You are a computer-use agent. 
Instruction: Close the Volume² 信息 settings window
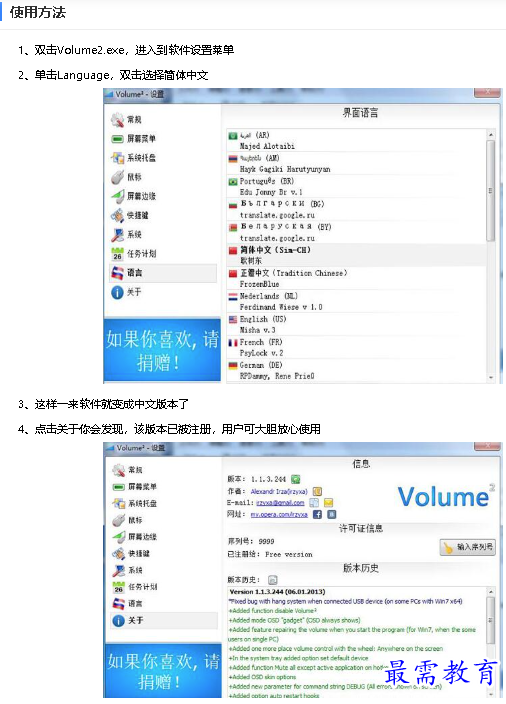[487, 446]
